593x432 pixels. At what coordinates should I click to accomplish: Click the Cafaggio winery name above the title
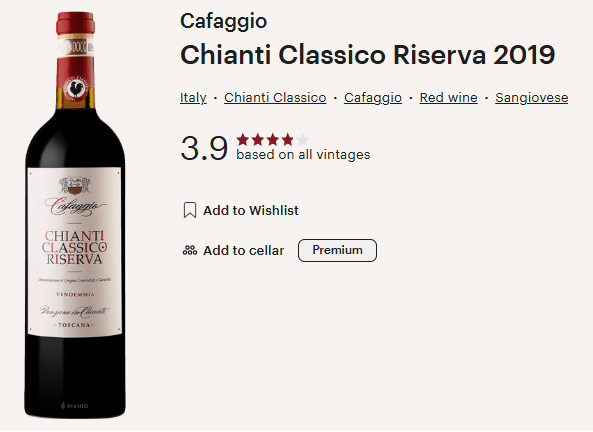[x=224, y=21]
